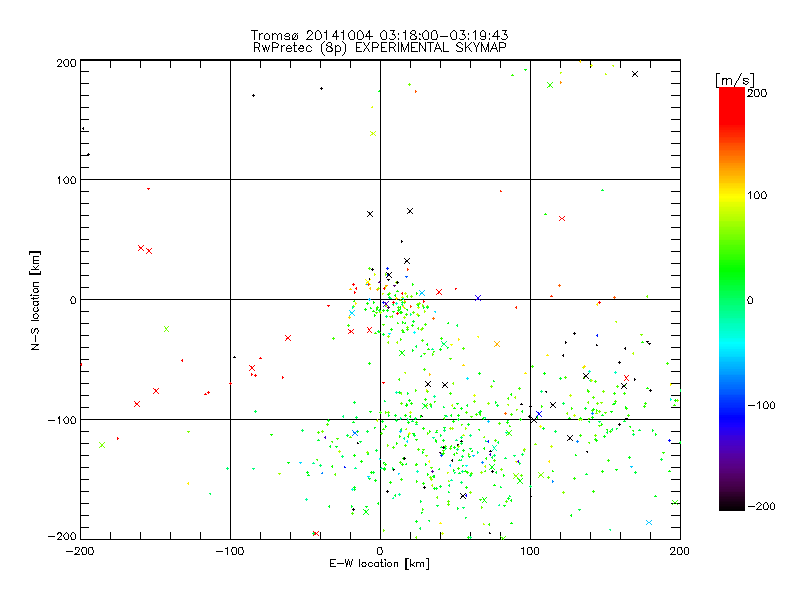The image size is (800, 600).
Task: Click the yellow X marker near the top center
Action: pos(373,134)
